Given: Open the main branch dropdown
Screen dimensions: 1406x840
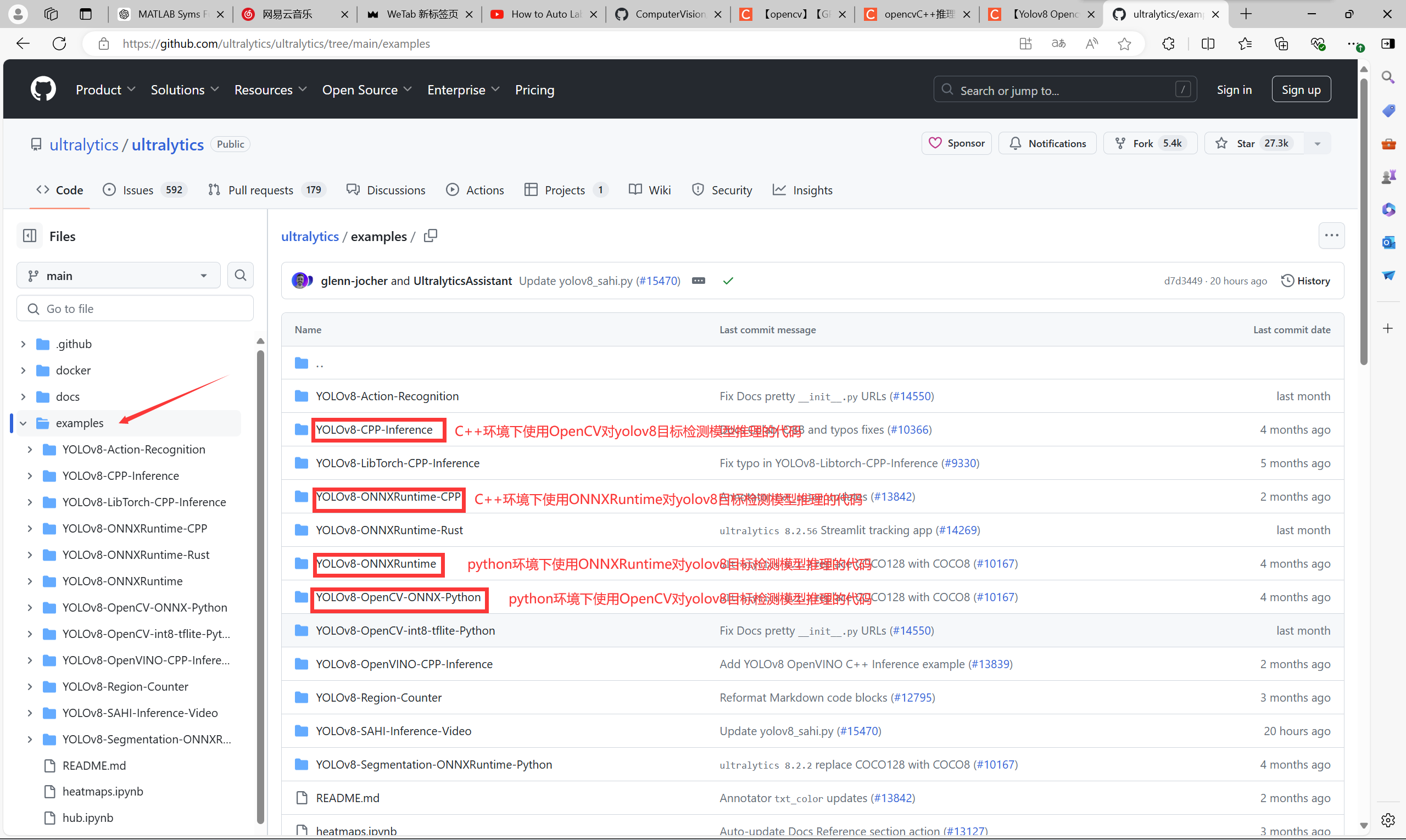Looking at the screenshot, I should (x=118, y=276).
